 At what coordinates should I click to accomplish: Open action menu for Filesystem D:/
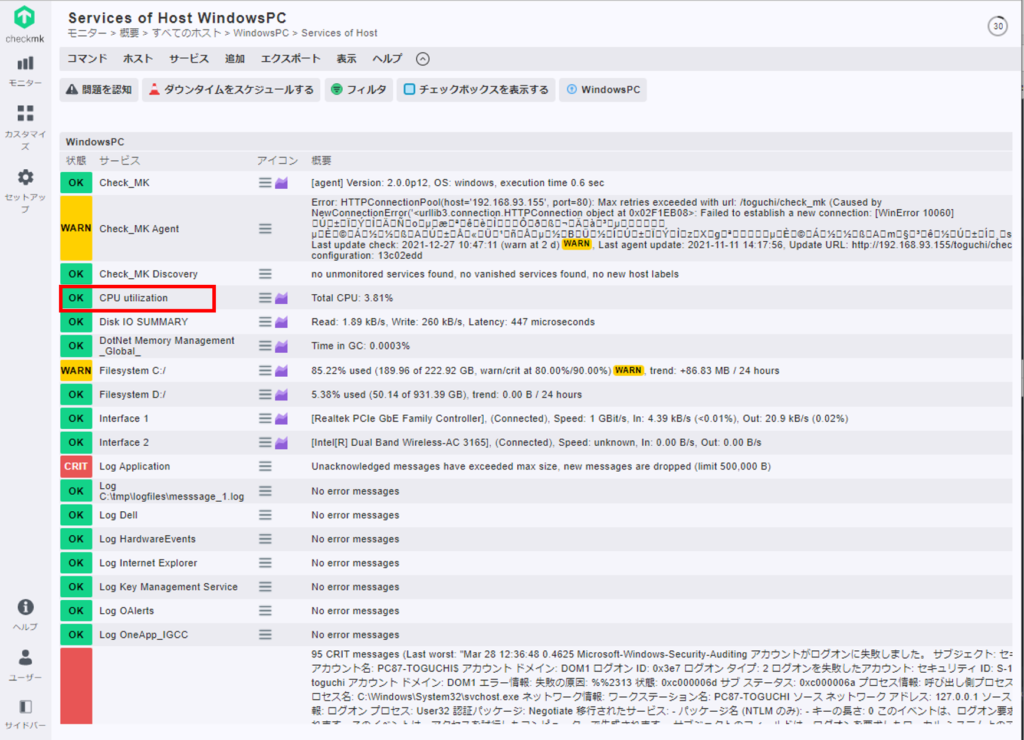point(264,394)
